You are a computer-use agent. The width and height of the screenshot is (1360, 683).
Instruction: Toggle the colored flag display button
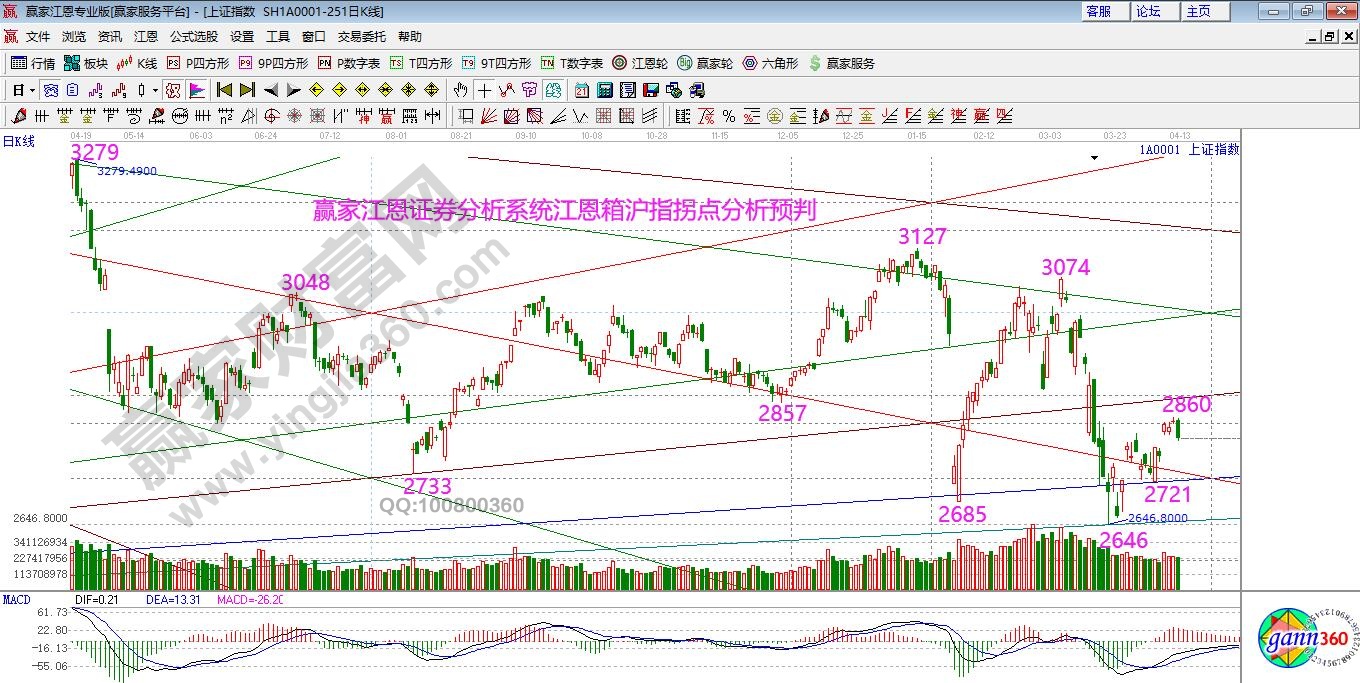point(196,90)
